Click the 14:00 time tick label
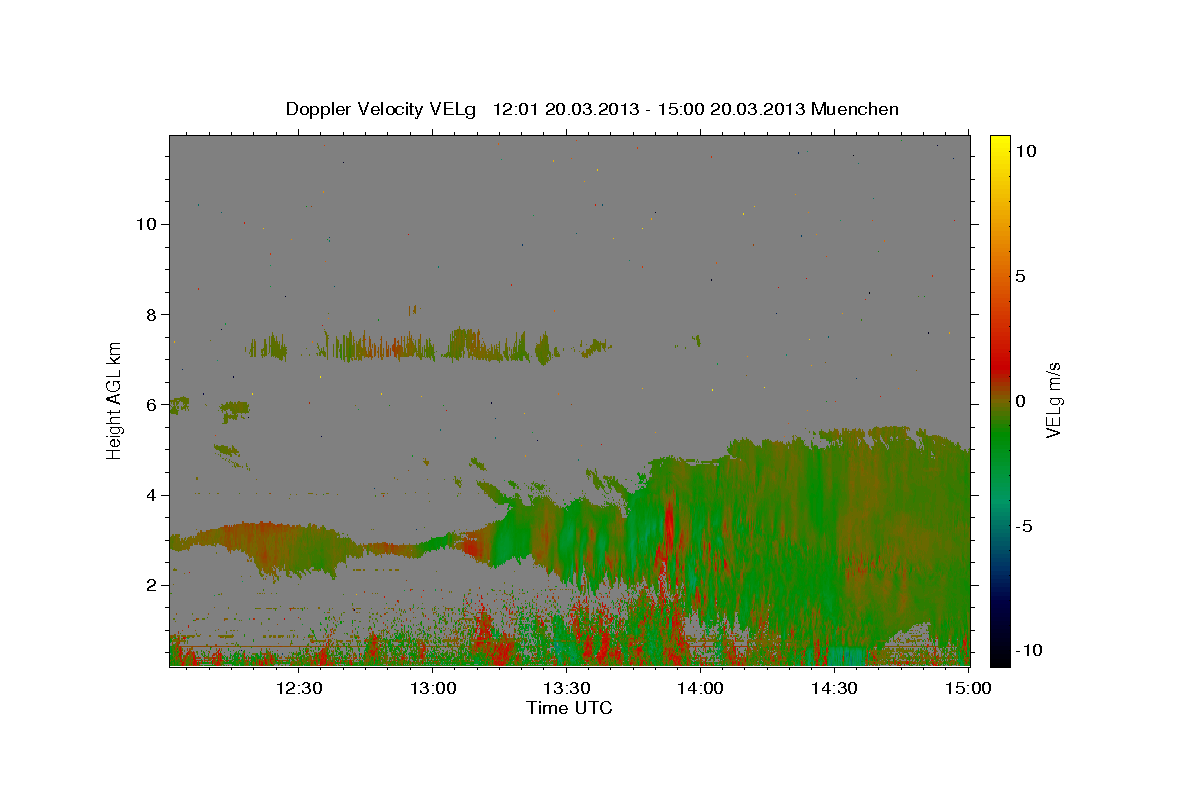The width and height of the screenshot is (1200, 800). point(701,688)
